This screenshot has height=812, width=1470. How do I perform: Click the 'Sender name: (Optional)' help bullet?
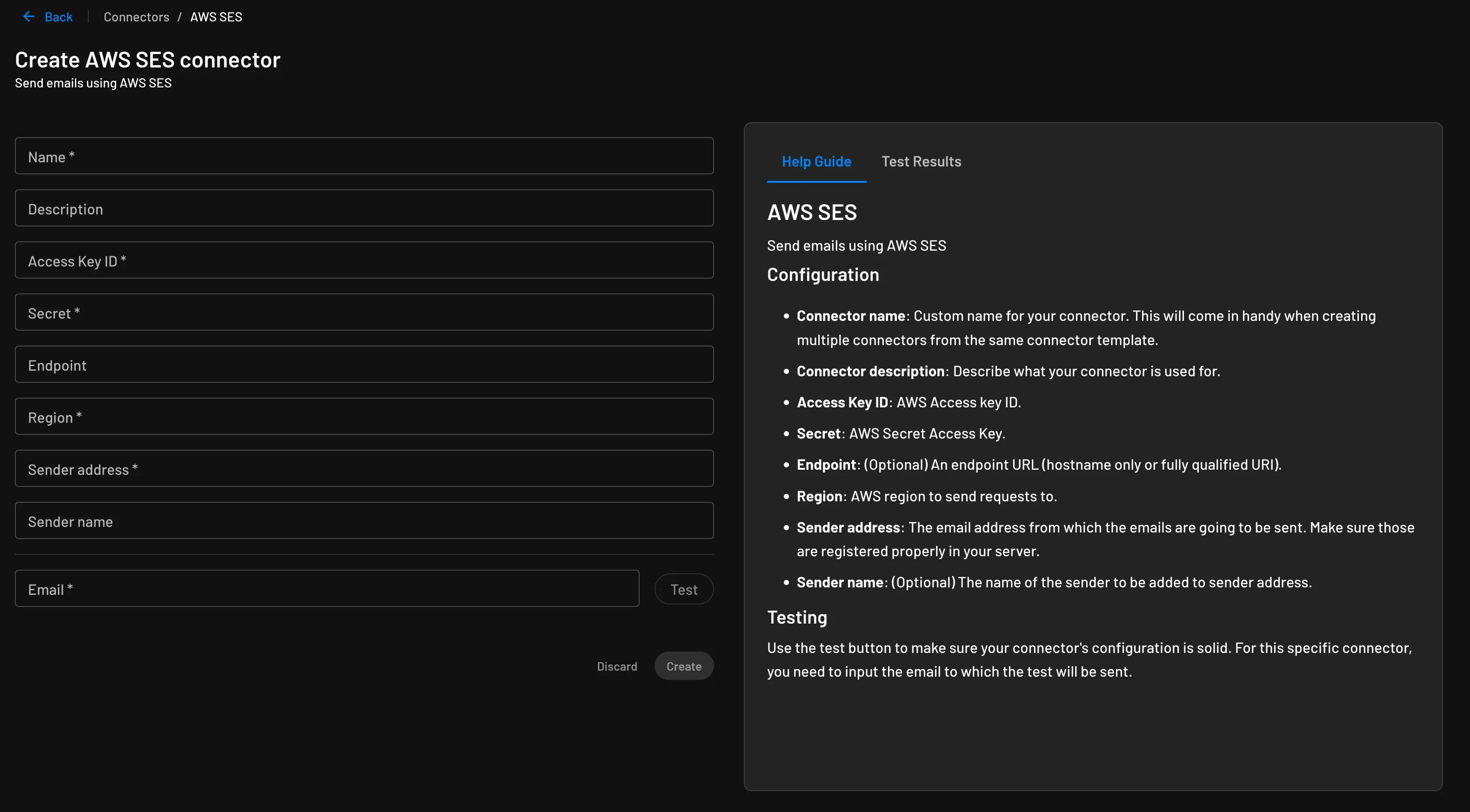[x=1054, y=583]
